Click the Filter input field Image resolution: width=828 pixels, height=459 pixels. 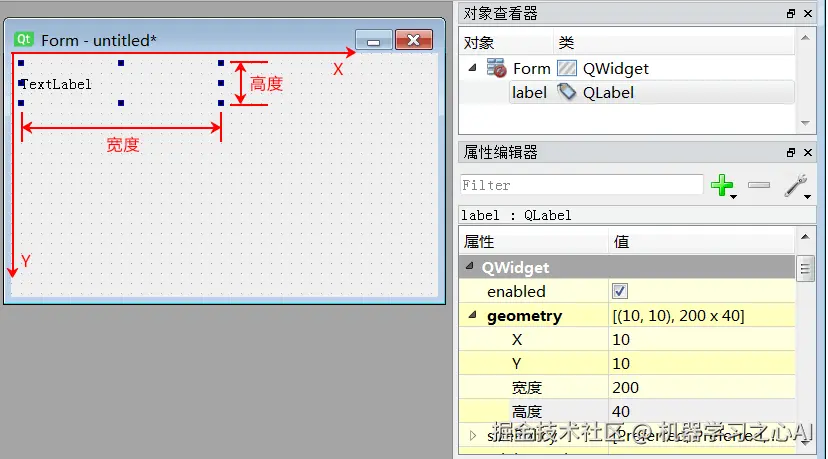click(581, 185)
